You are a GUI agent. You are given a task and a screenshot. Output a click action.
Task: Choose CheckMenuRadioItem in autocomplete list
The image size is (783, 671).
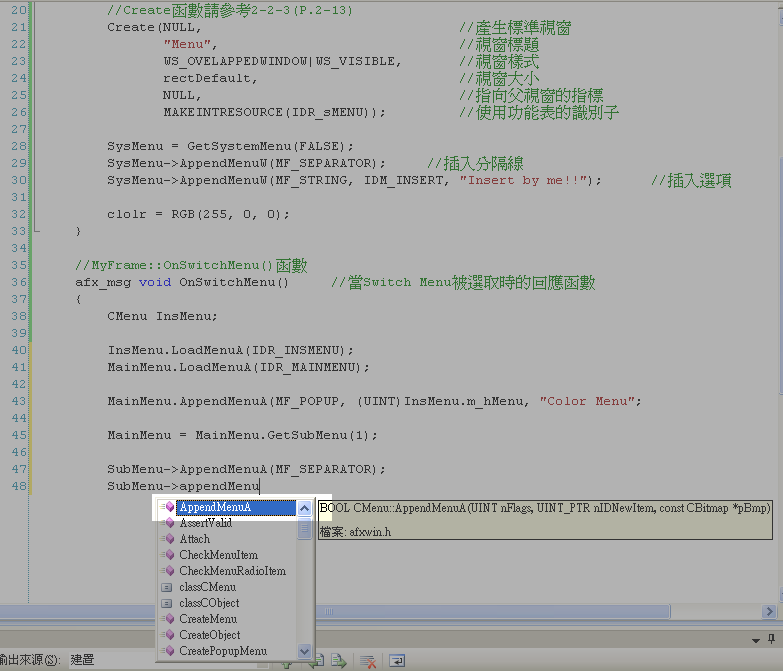pyautogui.click(x=233, y=571)
